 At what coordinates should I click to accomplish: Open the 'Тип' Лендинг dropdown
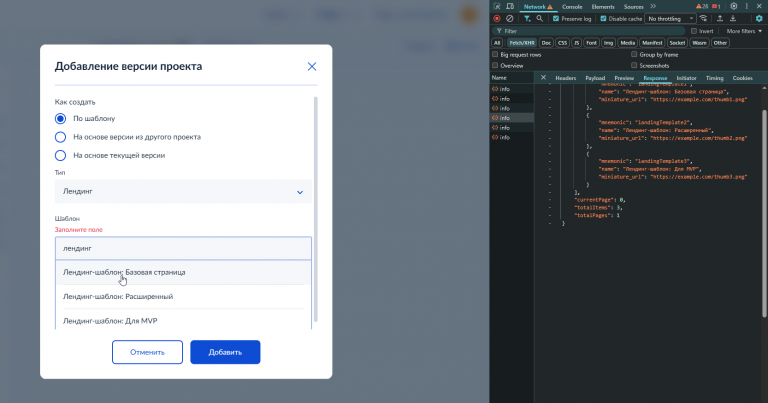183,191
